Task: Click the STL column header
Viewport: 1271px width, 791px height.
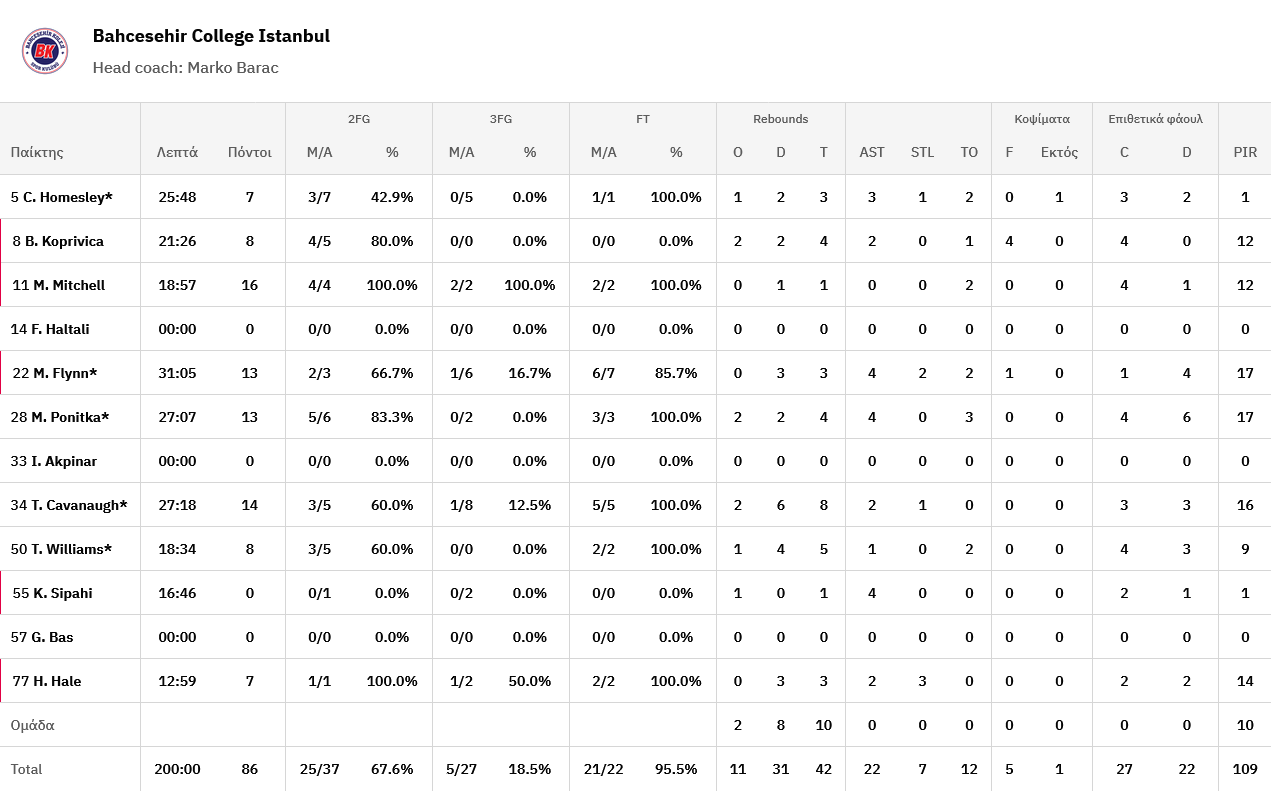Action: [x=922, y=153]
